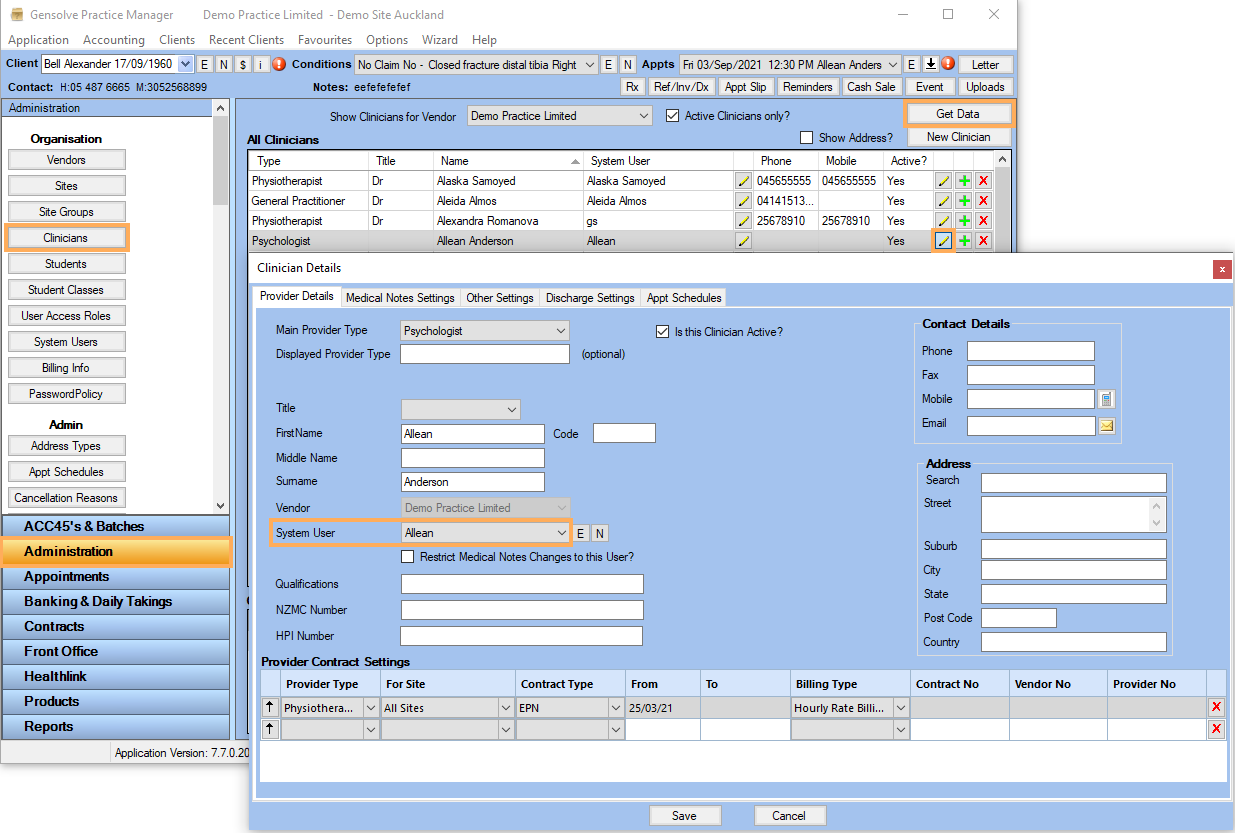Check Restrict Medical Notes Changes to this User
1235x833 pixels.
pos(408,557)
